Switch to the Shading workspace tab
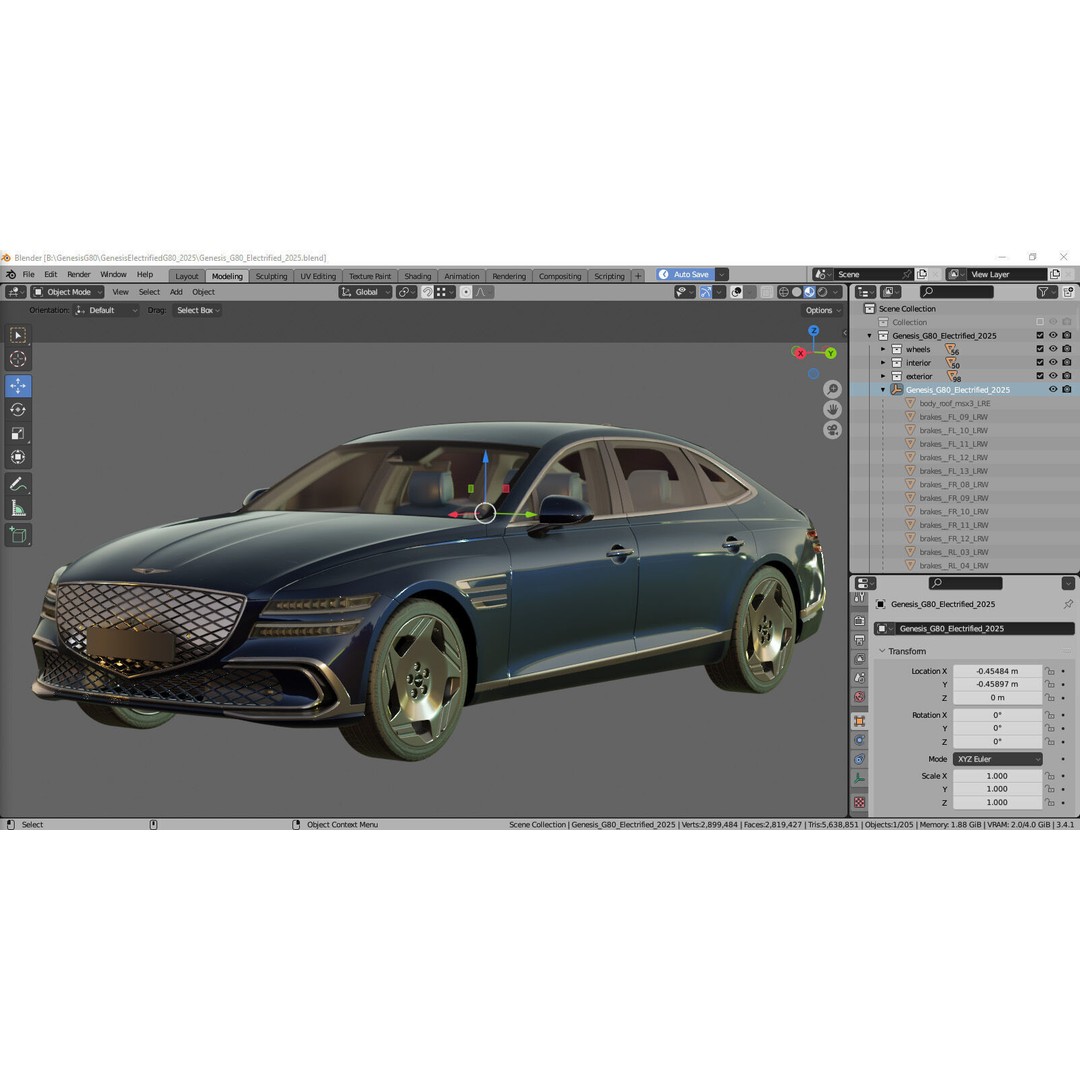The width and height of the screenshot is (1080, 1080). pos(417,276)
